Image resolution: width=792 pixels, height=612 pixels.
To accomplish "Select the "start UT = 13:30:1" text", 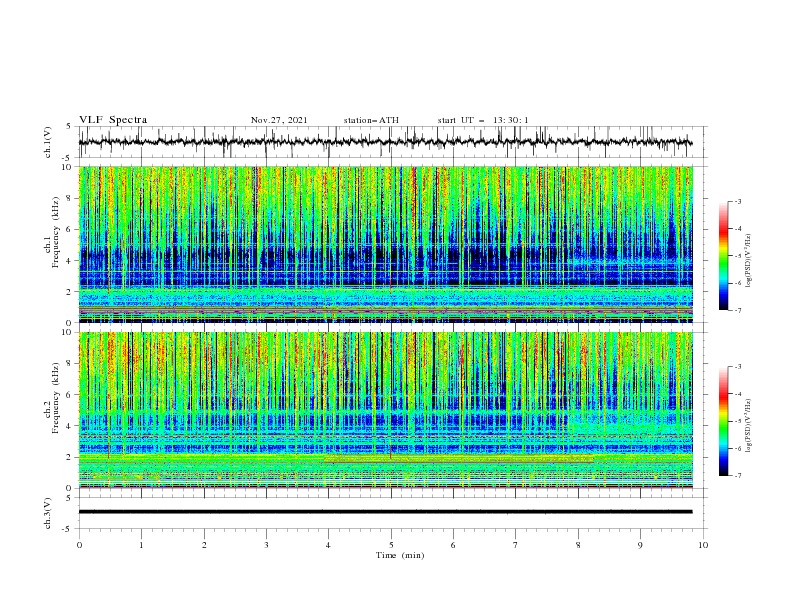I will [x=483, y=120].
